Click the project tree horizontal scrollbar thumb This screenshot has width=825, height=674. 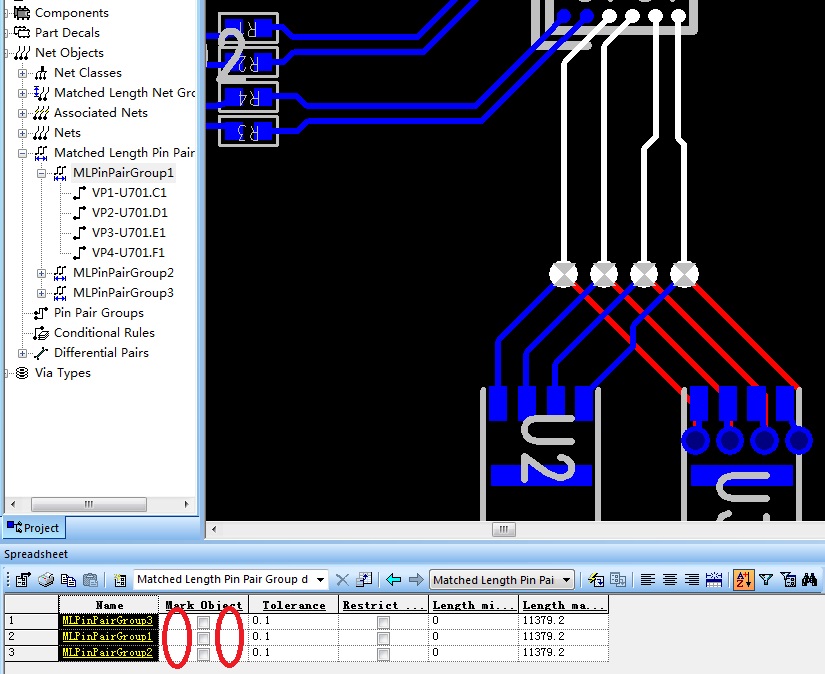click(88, 504)
